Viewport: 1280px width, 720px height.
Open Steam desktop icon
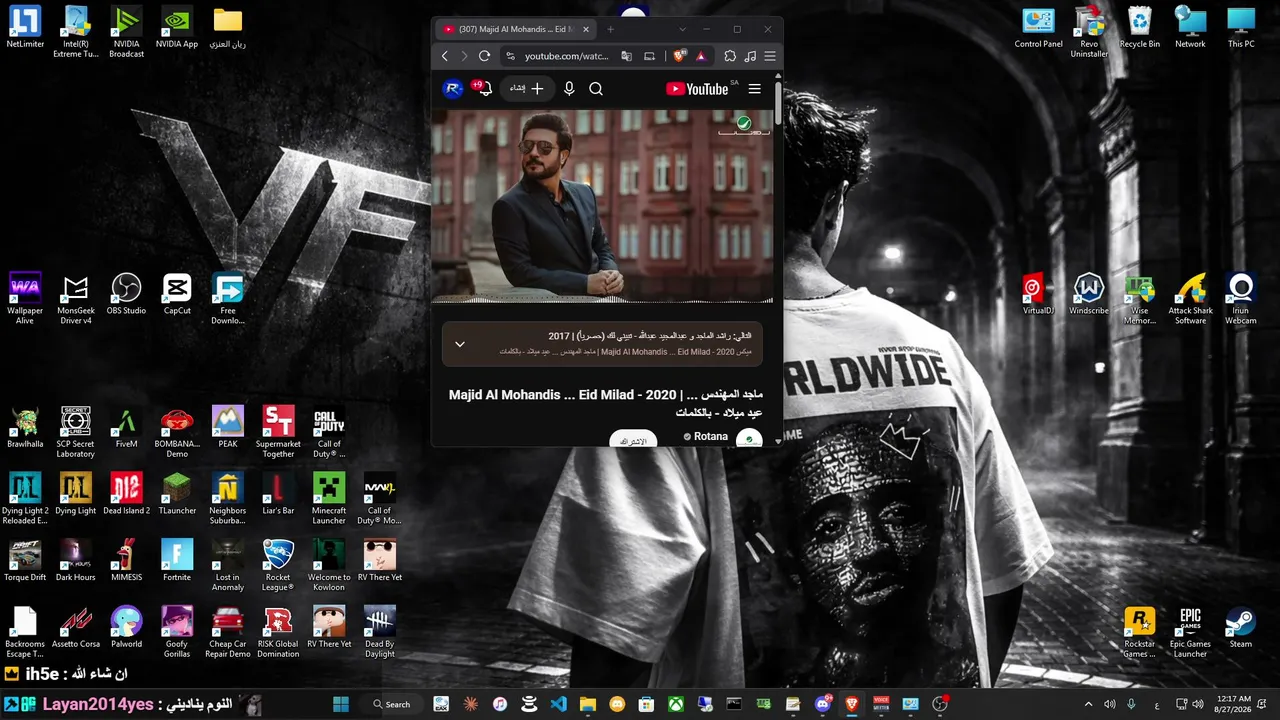[1241, 627]
